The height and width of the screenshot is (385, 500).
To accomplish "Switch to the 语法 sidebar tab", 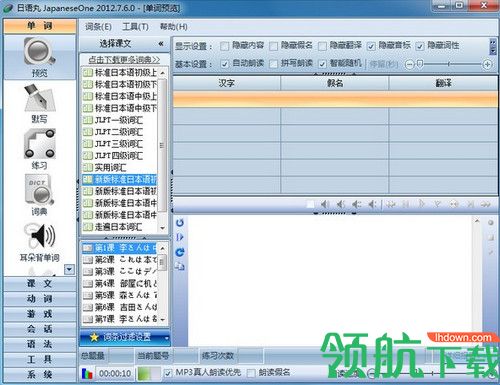I will point(40,344).
